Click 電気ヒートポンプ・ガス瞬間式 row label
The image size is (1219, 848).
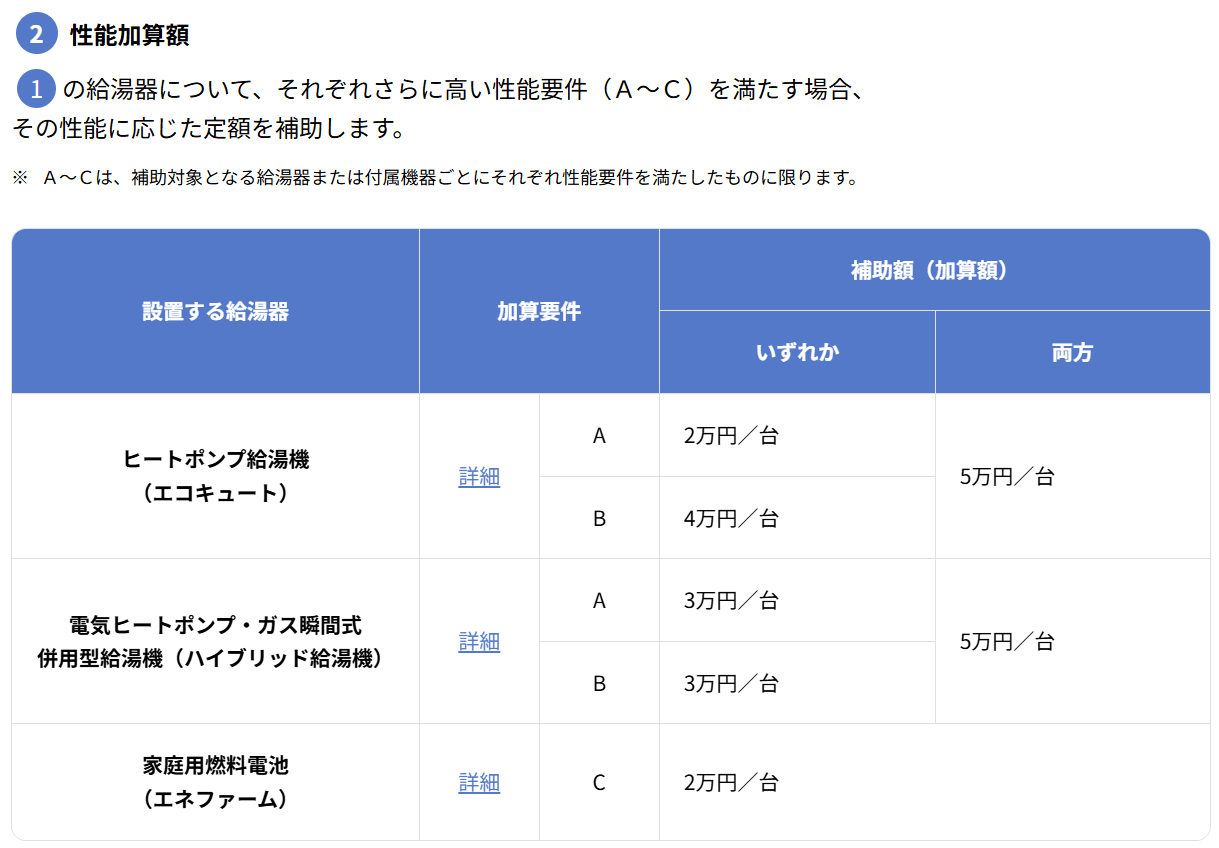click(215, 626)
